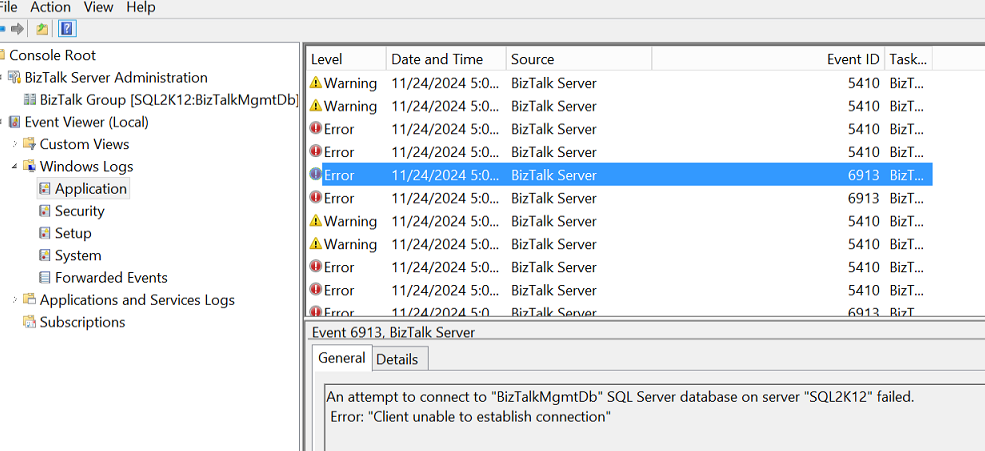Click the Subscriptions node icon
This screenshot has height=451, width=985.
click(x=30, y=322)
